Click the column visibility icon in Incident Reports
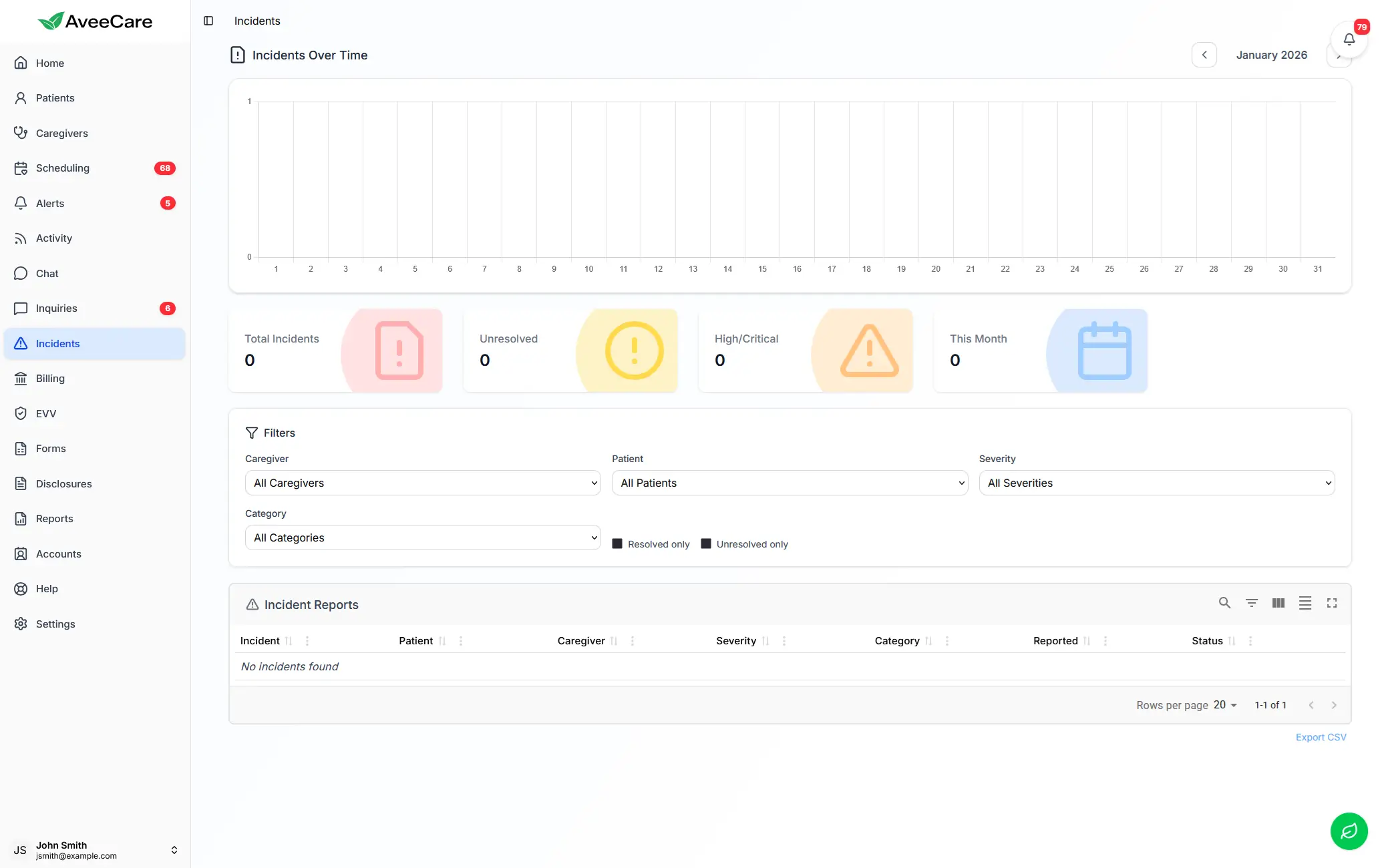Image resolution: width=1386 pixels, height=868 pixels. [1278, 603]
